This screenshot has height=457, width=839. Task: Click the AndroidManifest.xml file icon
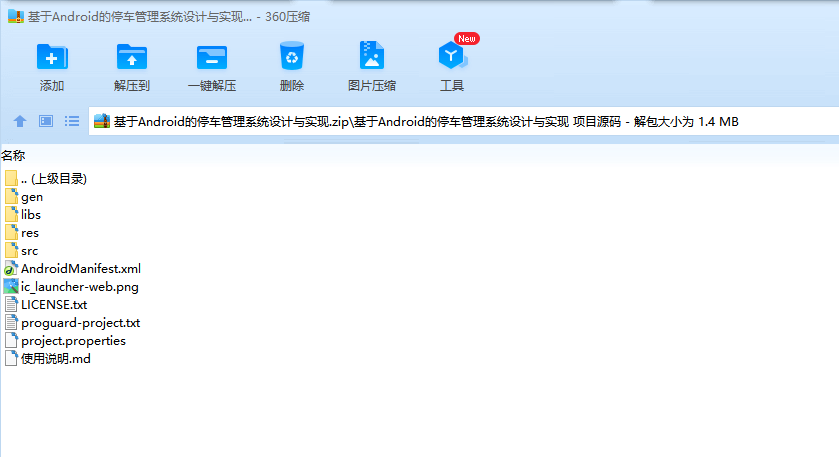point(11,269)
